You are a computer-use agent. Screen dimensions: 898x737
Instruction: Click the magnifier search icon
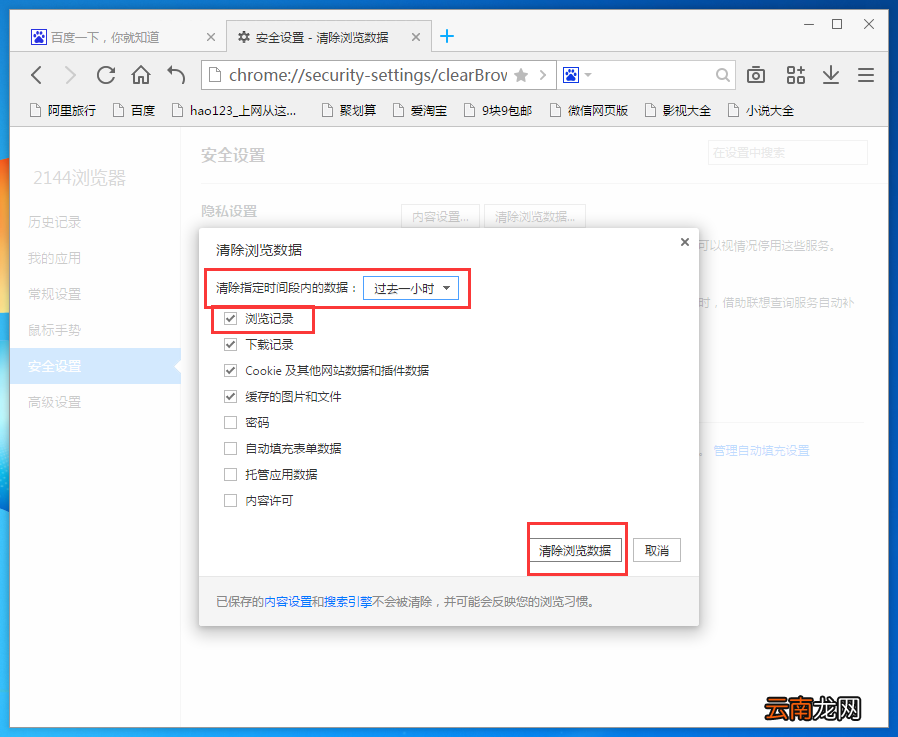pyautogui.click(x=723, y=75)
